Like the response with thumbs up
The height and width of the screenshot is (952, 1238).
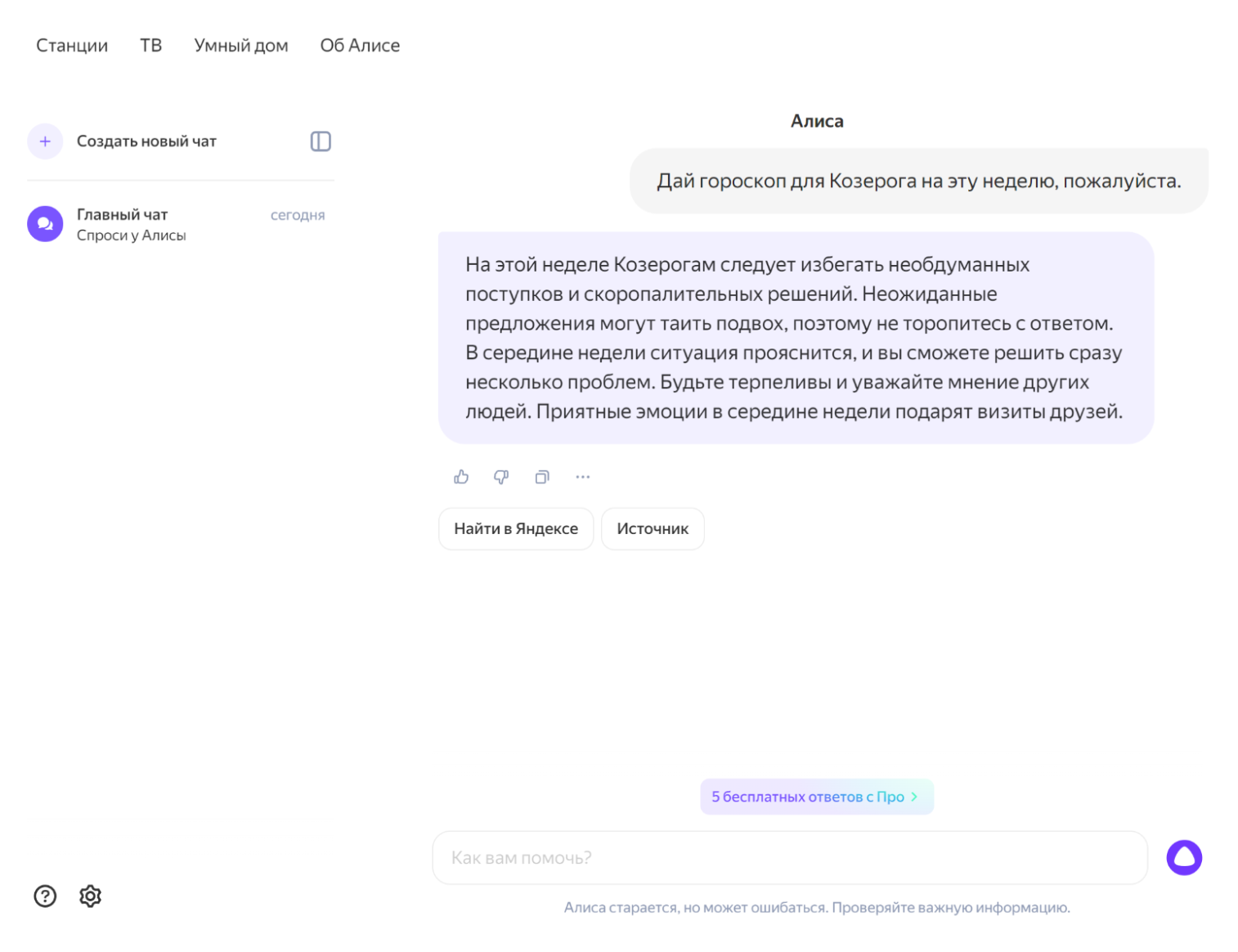coord(461,477)
